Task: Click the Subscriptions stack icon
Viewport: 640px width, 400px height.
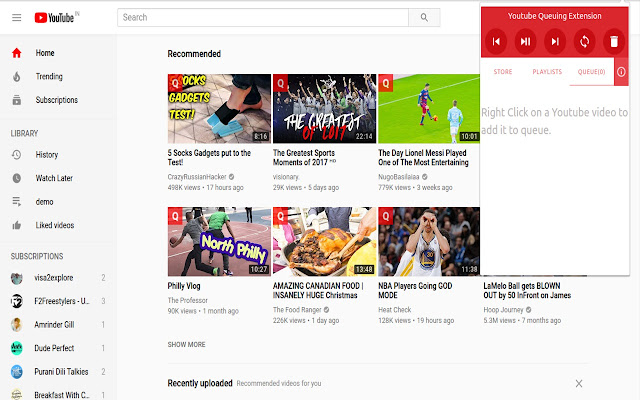Action: [x=16, y=100]
